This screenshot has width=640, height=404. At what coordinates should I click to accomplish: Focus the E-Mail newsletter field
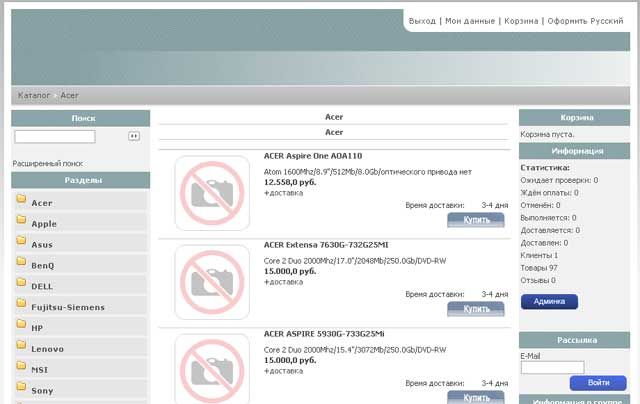(553, 367)
